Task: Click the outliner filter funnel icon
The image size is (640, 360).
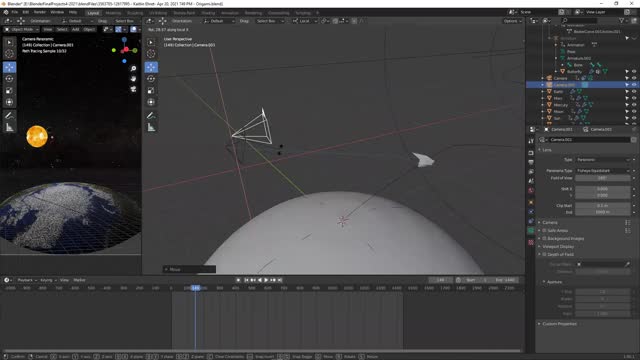Action: (x=622, y=20)
